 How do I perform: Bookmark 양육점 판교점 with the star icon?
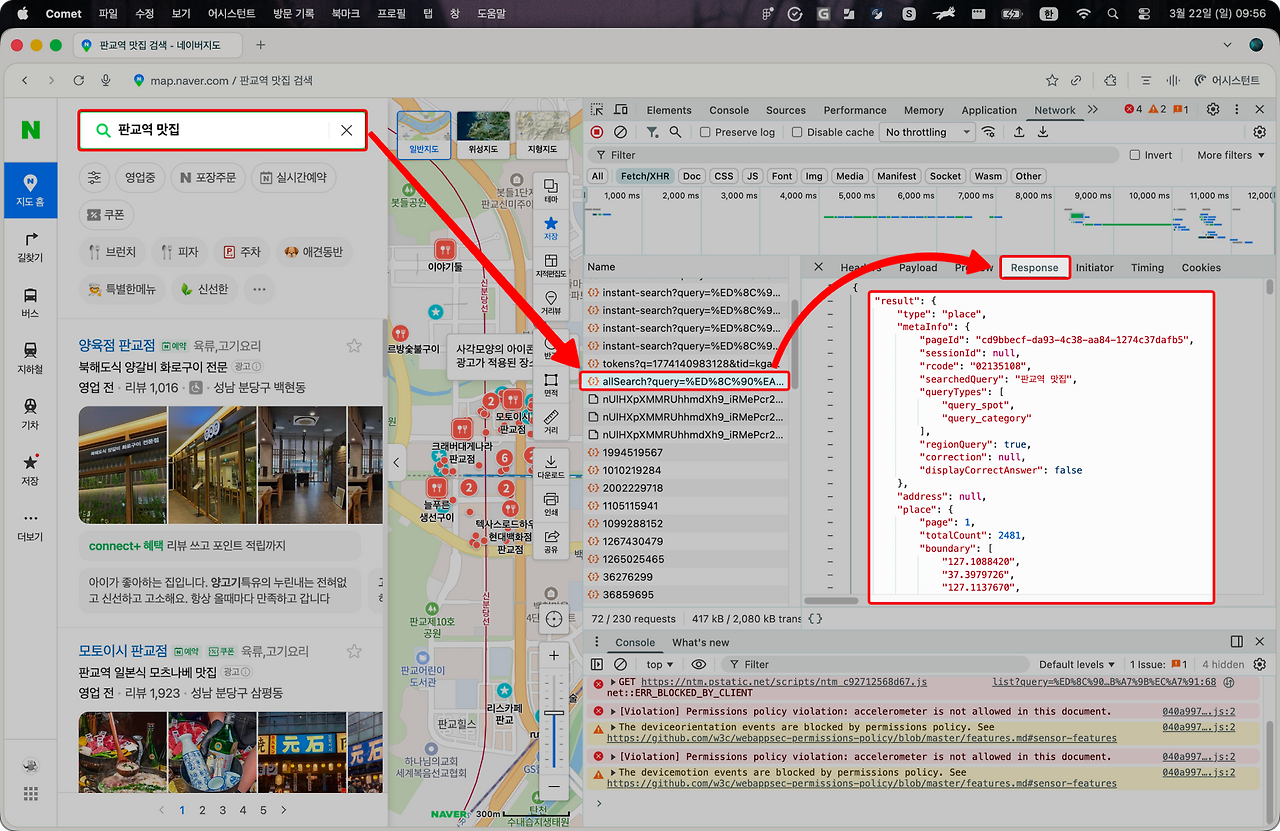354,346
